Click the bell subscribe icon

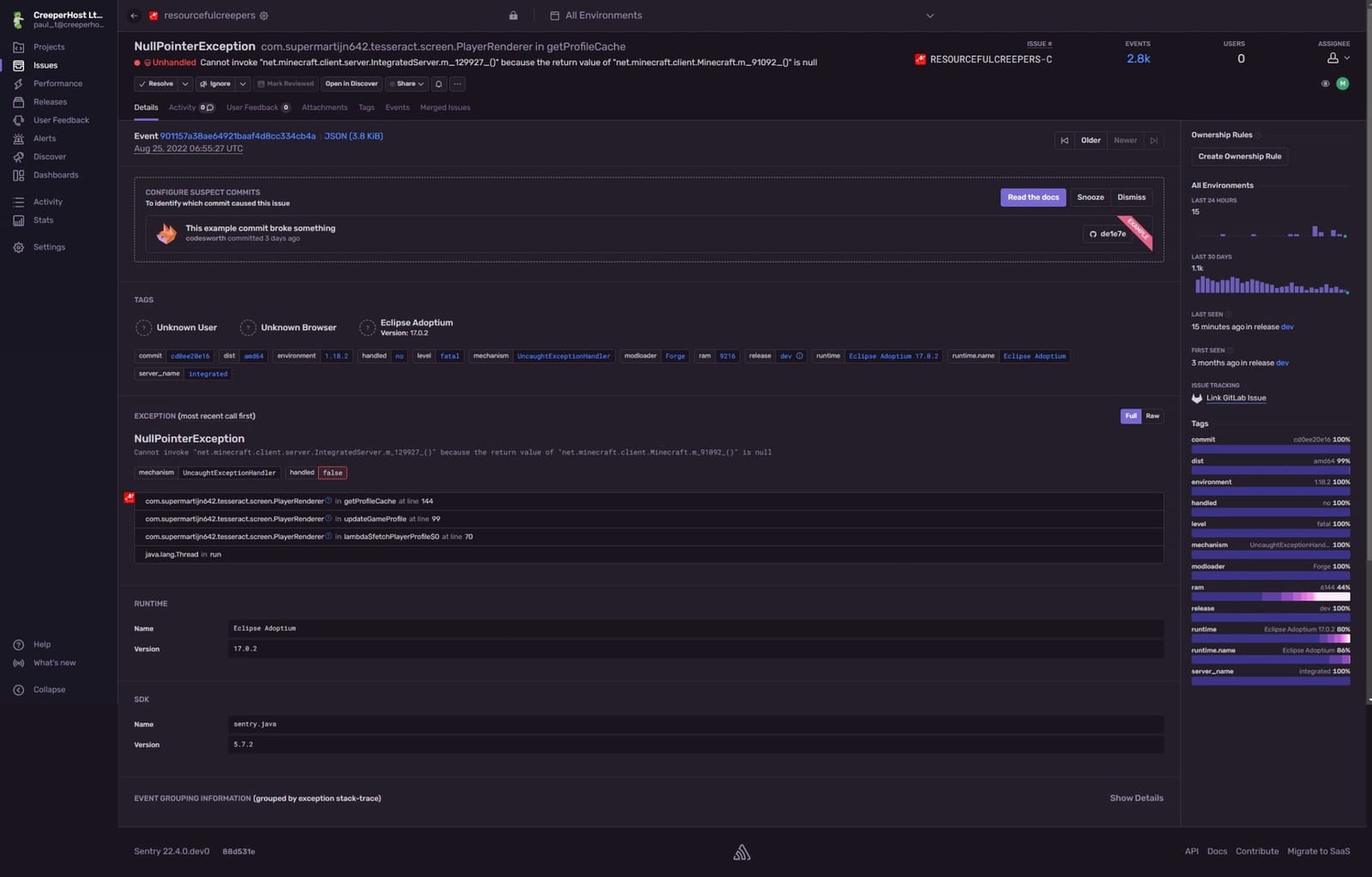pyautogui.click(x=439, y=84)
